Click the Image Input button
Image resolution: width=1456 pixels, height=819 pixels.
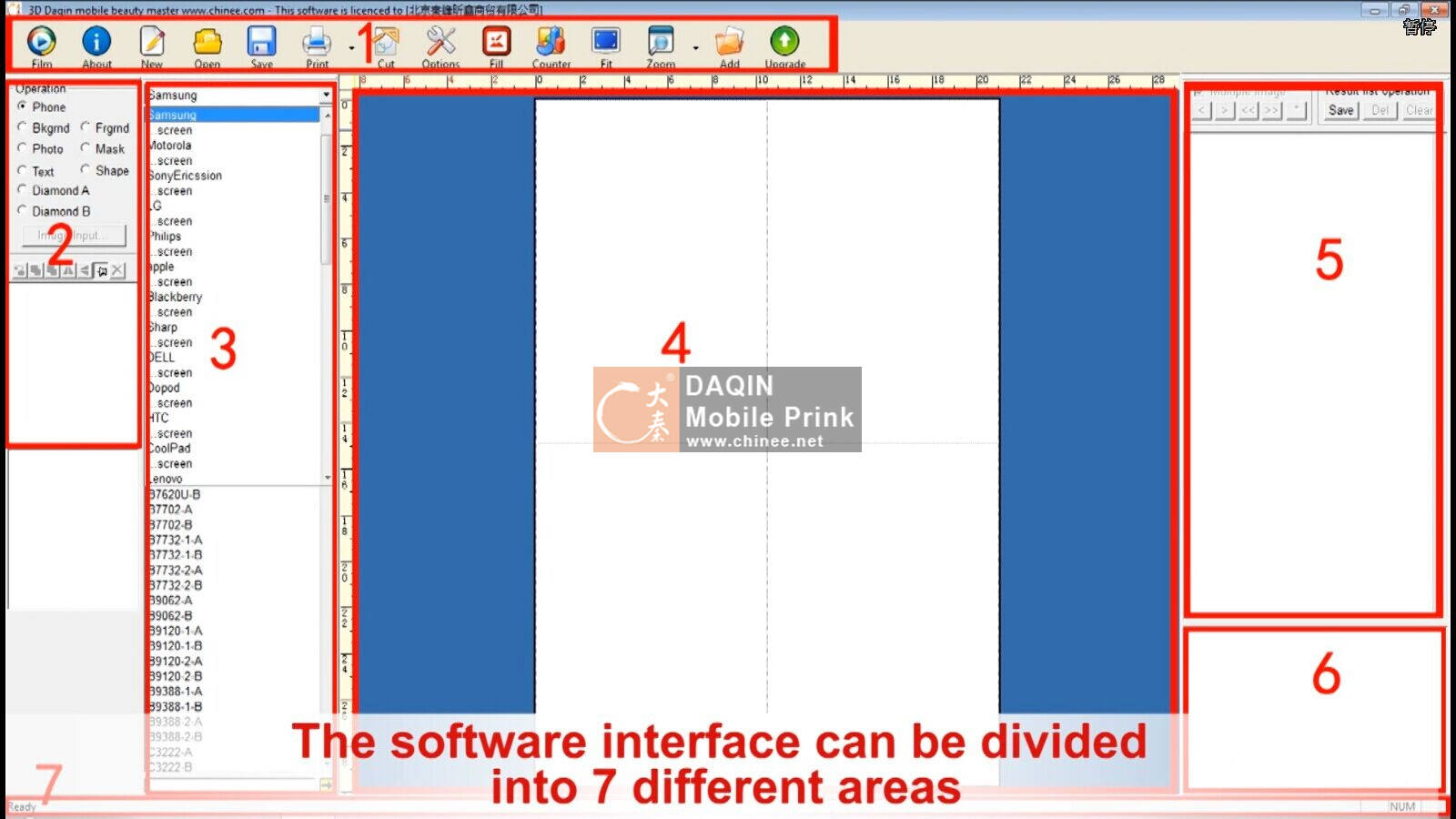74,235
